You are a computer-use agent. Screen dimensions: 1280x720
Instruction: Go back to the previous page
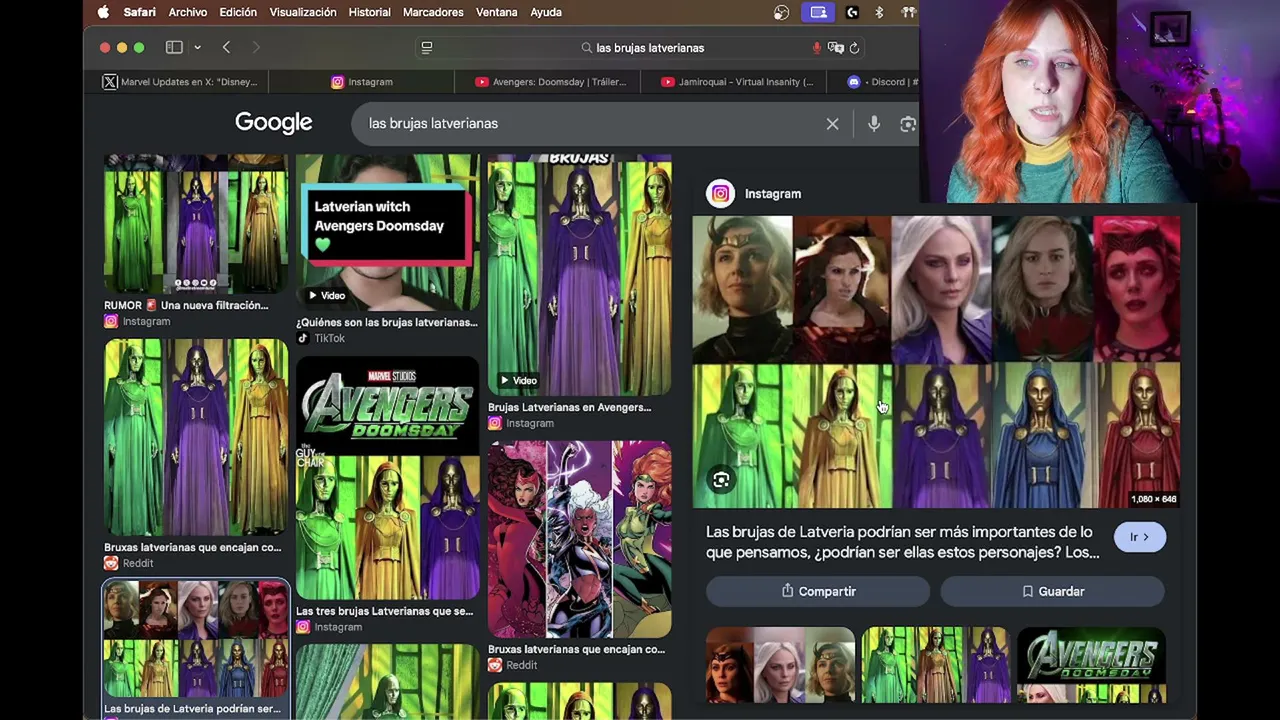click(226, 47)
